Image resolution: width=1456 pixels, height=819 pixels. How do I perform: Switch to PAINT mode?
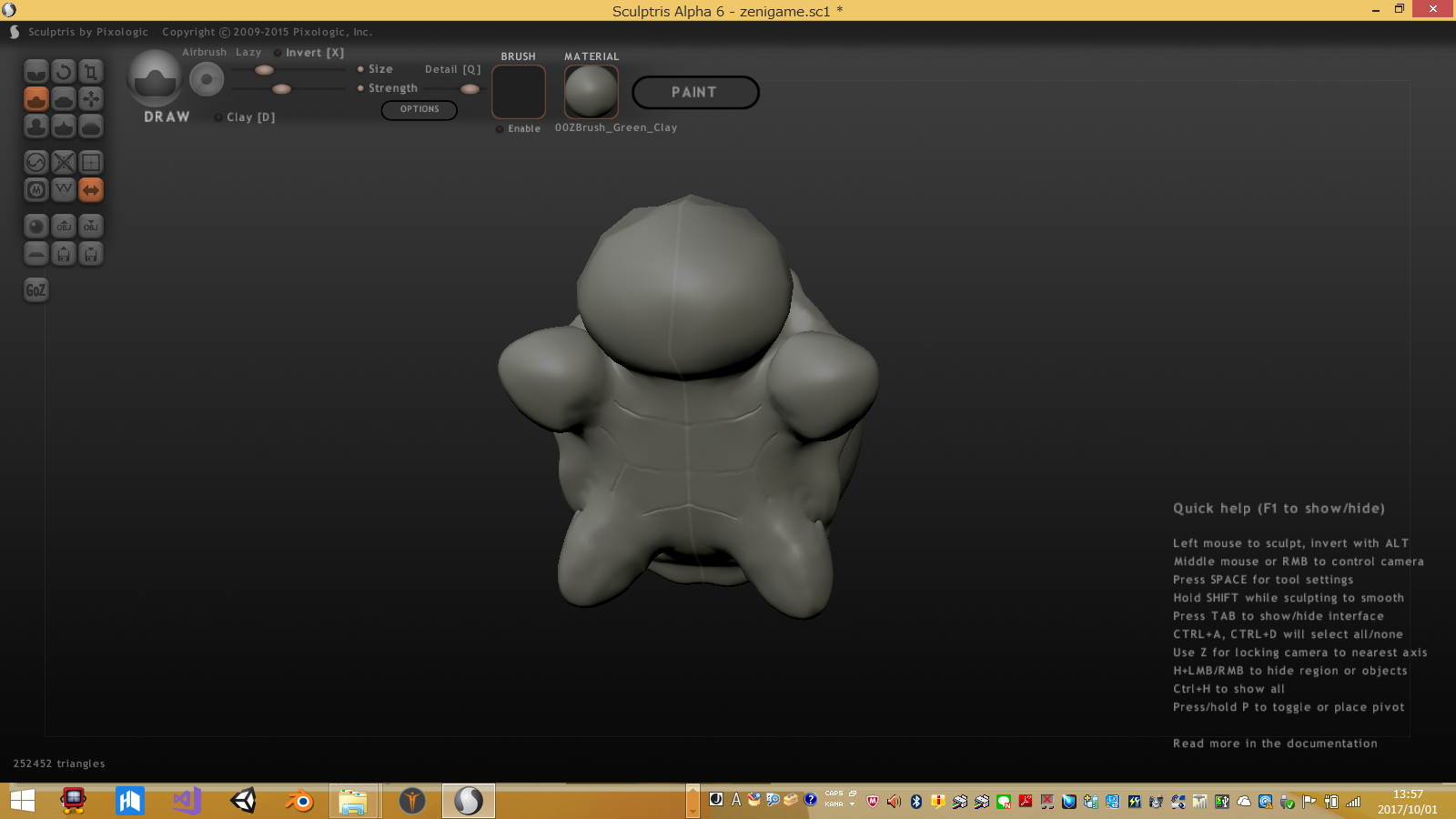click(x=695, y=92)
